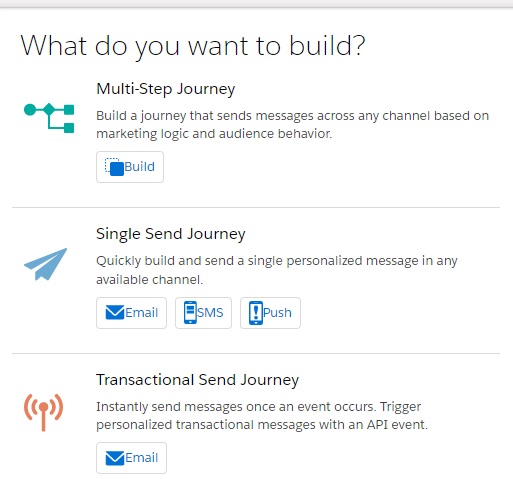Choose SMS under Single Send Journey
Image resolution: width=513 pixels, height=479 pixels.
point(203,313)
